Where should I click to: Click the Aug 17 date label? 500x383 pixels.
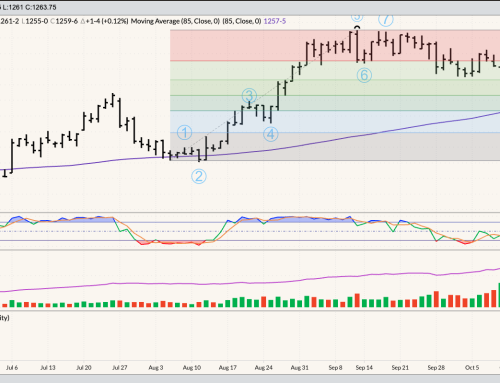click(x=228, y=367)
